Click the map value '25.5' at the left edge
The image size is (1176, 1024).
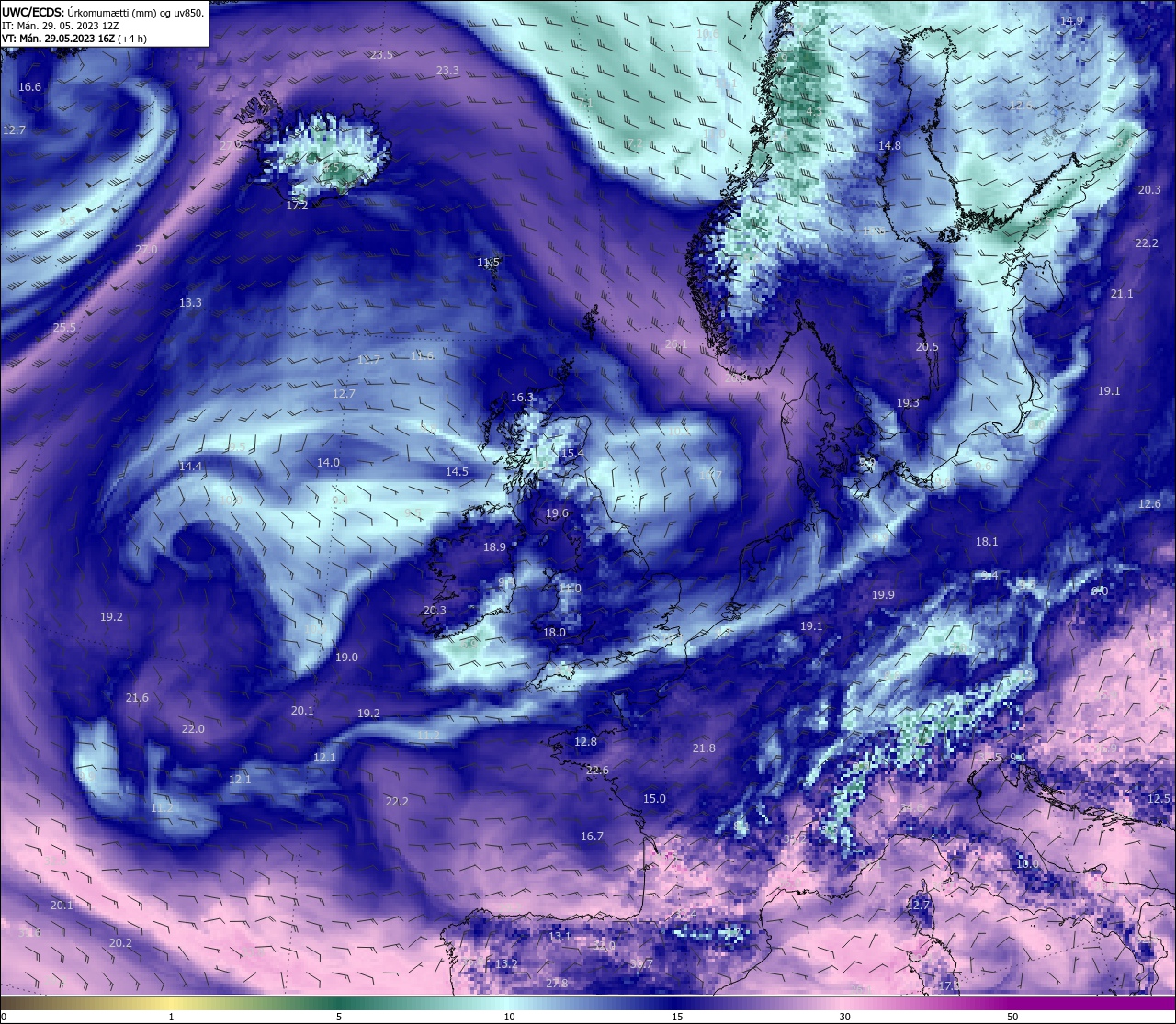point(64,328)
